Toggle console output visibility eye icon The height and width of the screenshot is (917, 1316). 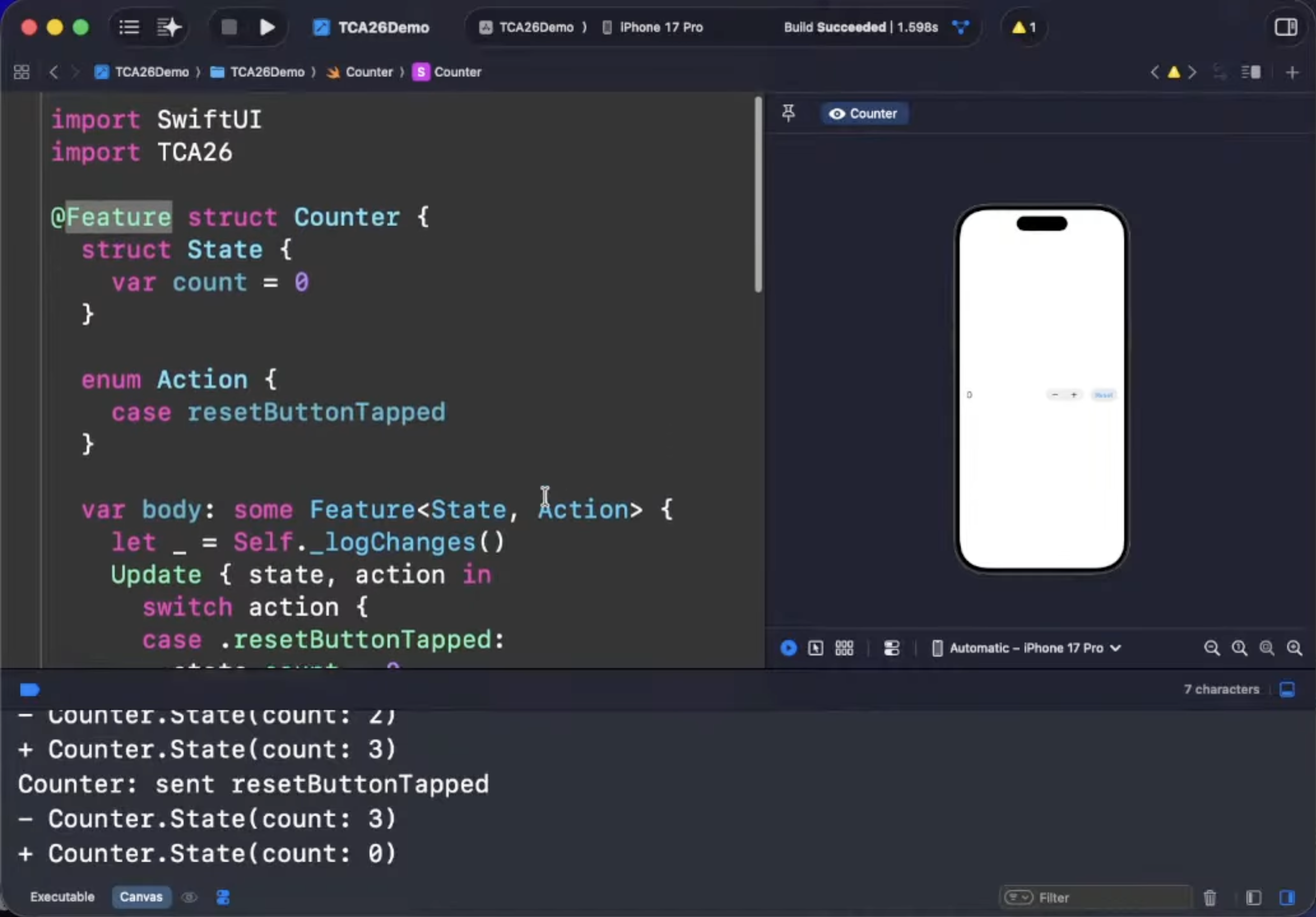pos(189,897)
